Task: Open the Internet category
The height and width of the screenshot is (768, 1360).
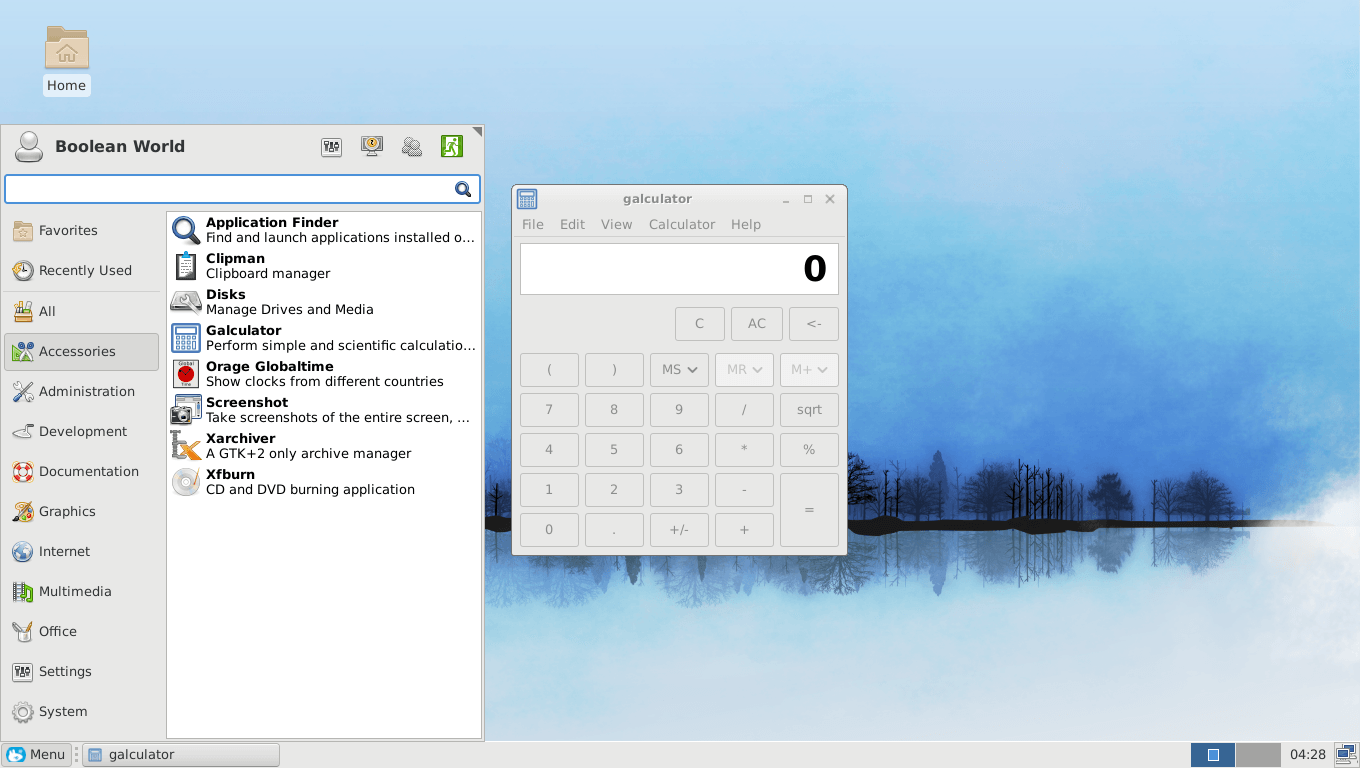Action: pyautogui.click(x=82, y=552)
